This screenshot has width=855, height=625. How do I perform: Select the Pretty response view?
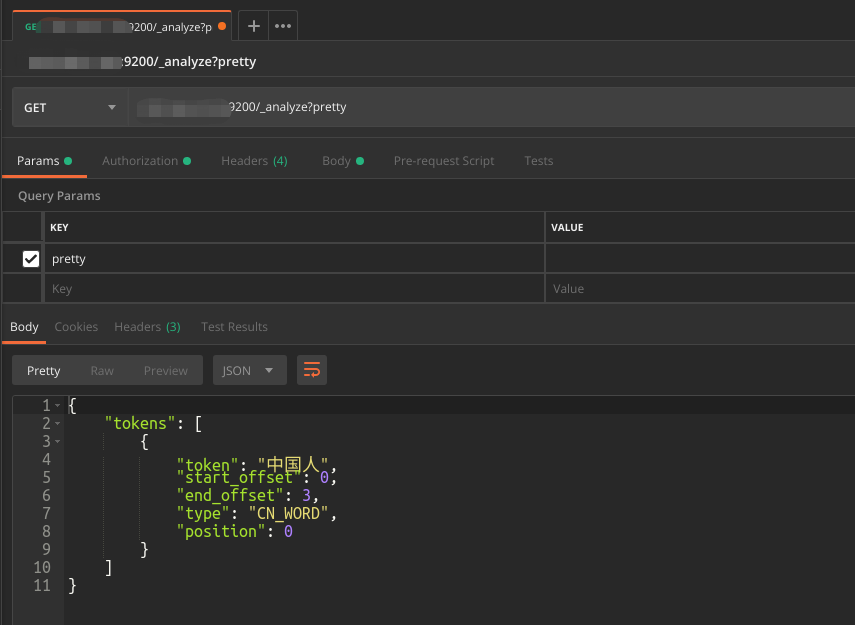(44, 371)
